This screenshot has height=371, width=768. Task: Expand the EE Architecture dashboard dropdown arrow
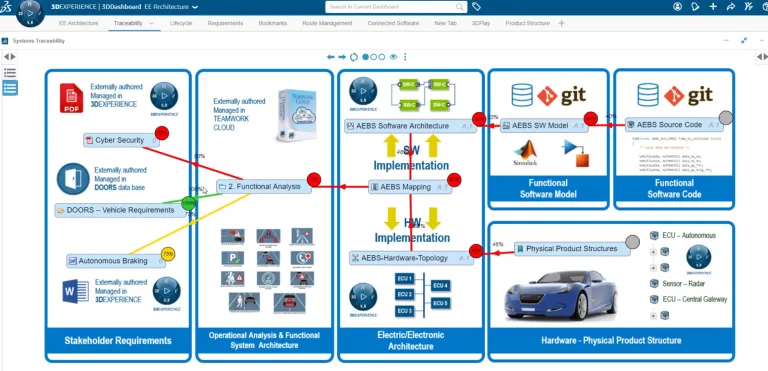coord(195,7)
